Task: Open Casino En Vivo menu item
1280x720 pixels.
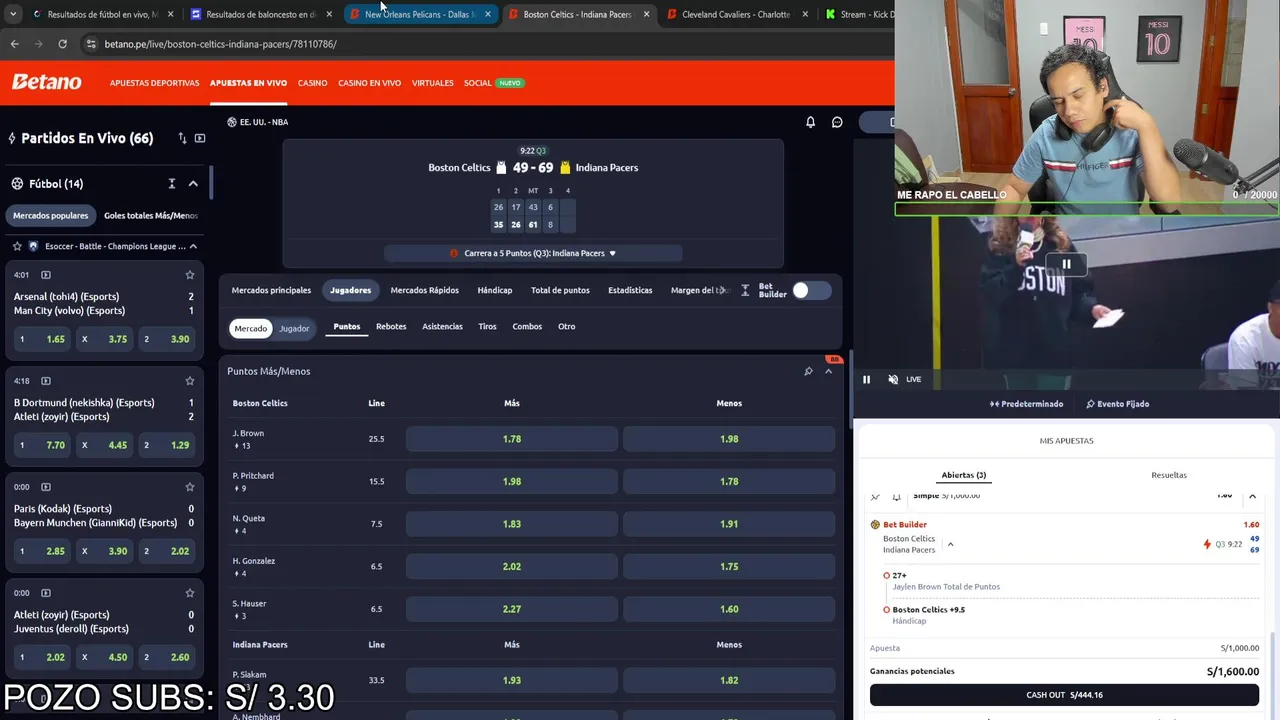Action: pos(369,83)
